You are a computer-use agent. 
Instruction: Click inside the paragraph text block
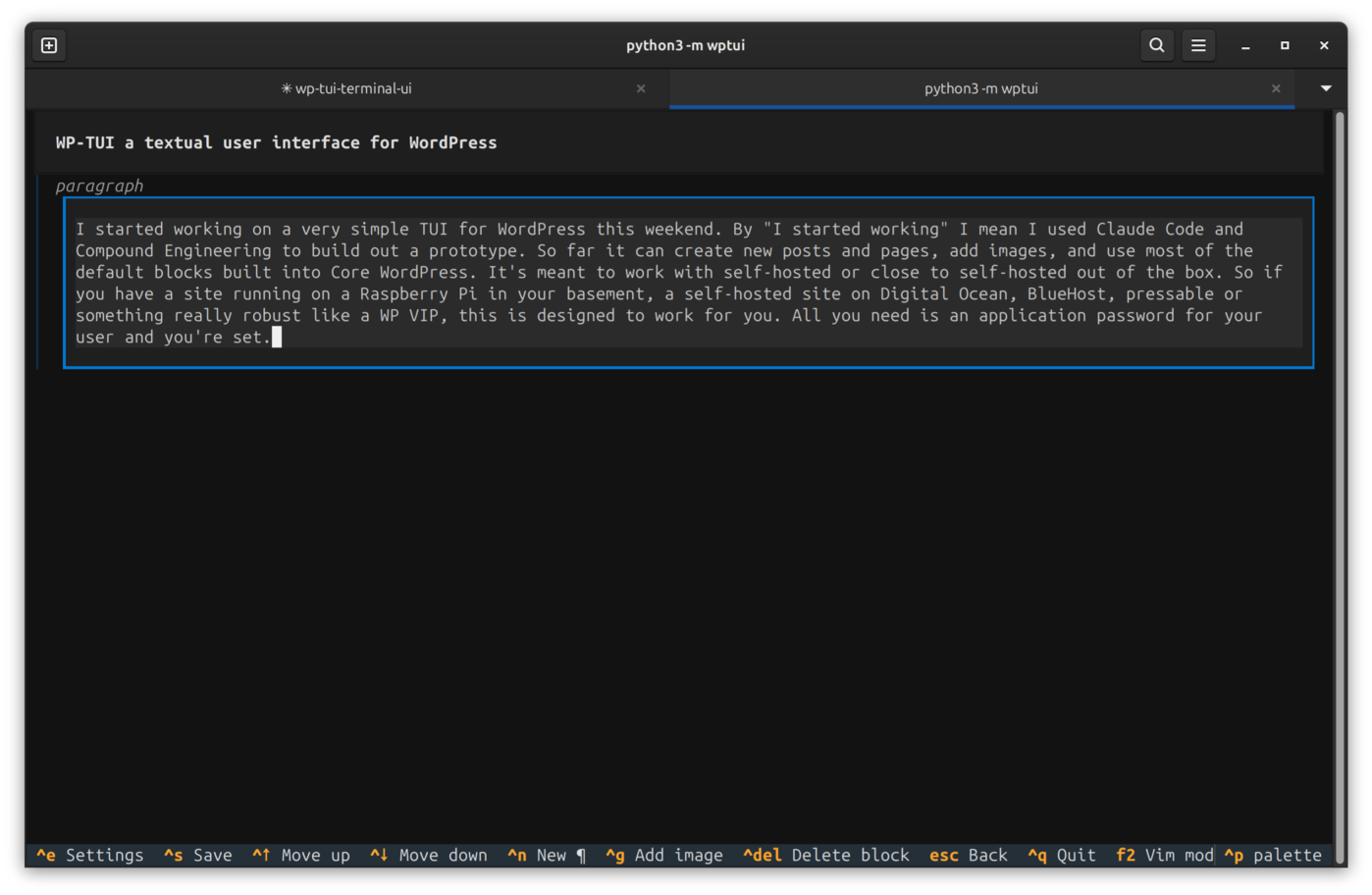pos(688,283)
